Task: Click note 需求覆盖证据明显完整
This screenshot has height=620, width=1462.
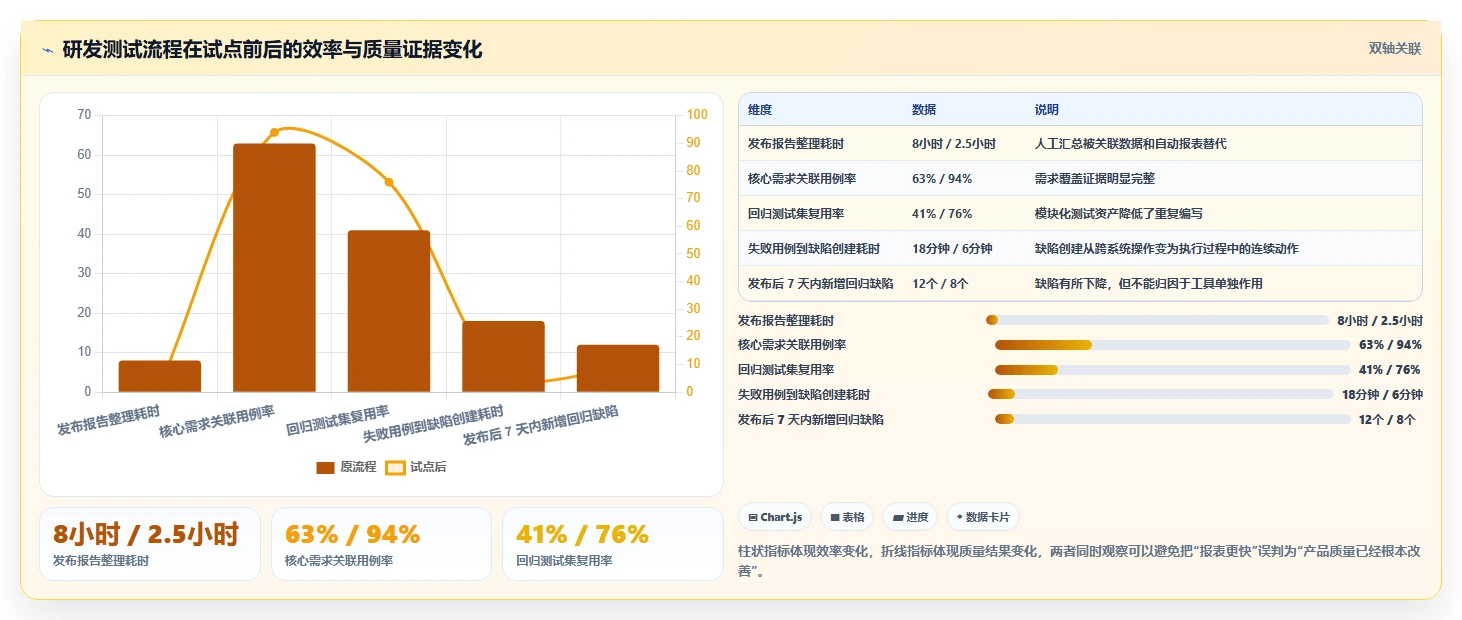Action: point(1095,179)
